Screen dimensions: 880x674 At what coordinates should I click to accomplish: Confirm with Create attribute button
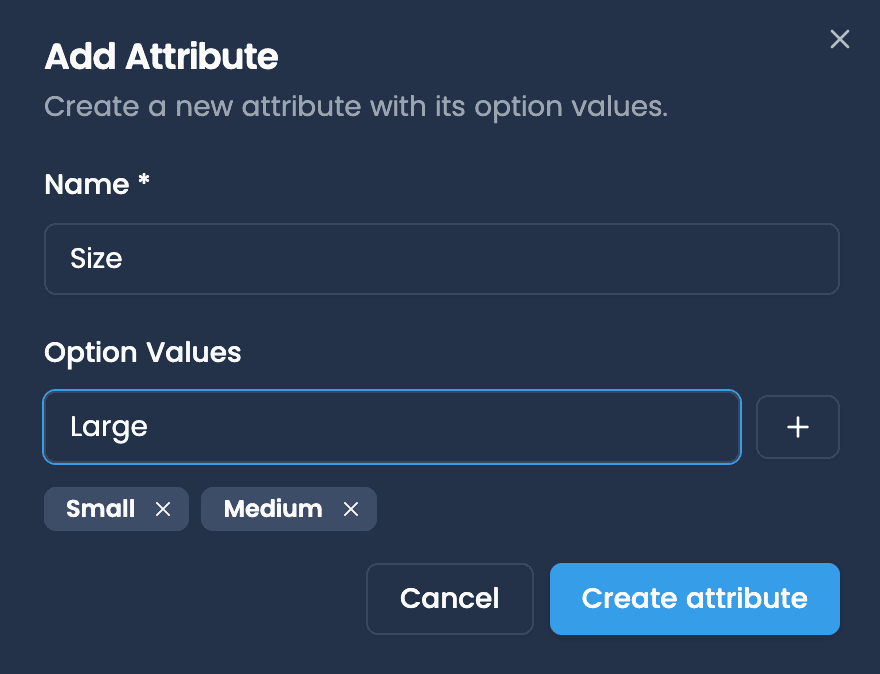(x=695, y=599)
